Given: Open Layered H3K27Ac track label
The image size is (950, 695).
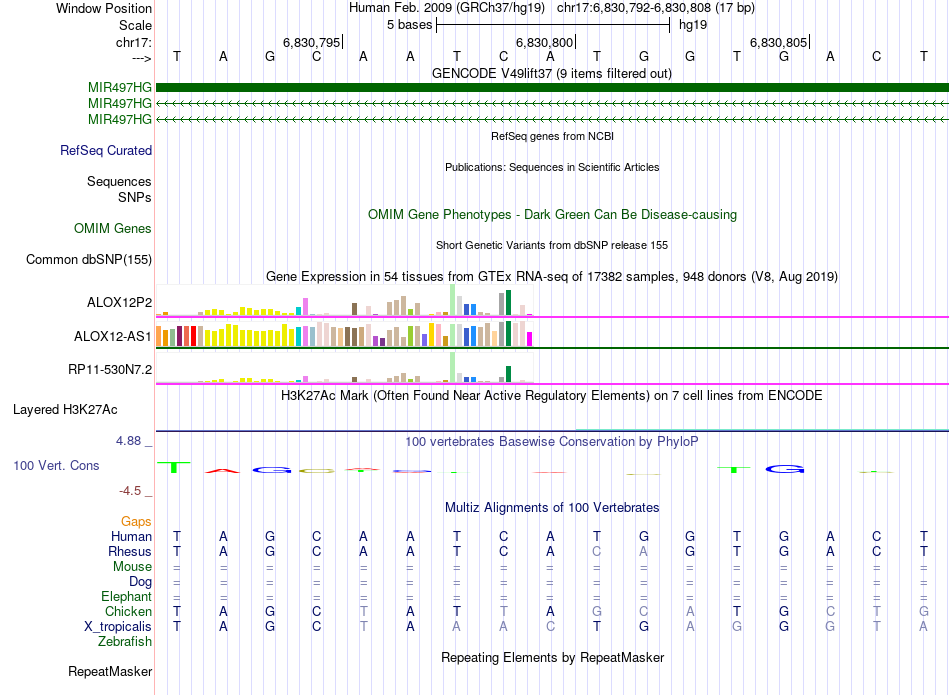Looking at the screenshot, I should tap(65, 410).
